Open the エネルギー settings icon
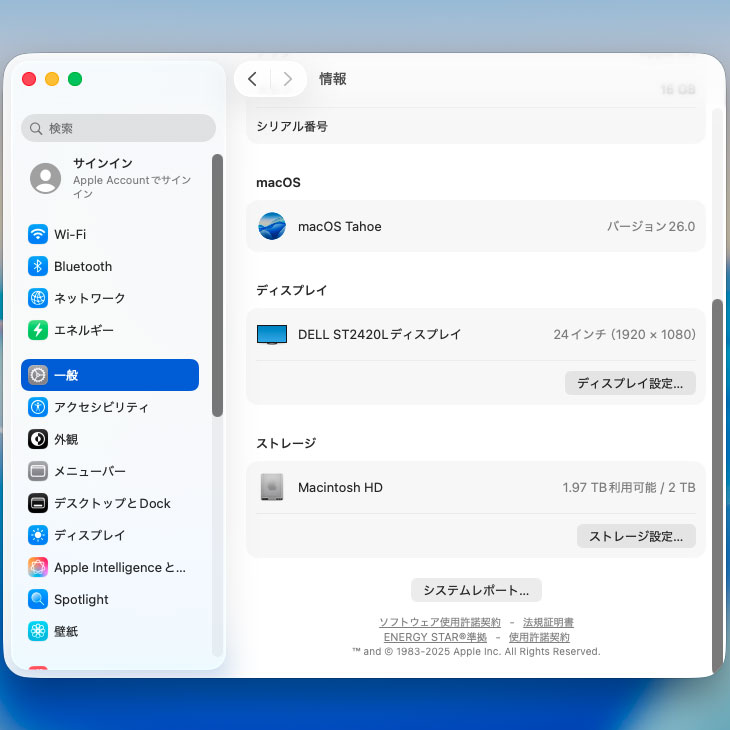Viewport: 730px width, 730px height. coord(38,330)
